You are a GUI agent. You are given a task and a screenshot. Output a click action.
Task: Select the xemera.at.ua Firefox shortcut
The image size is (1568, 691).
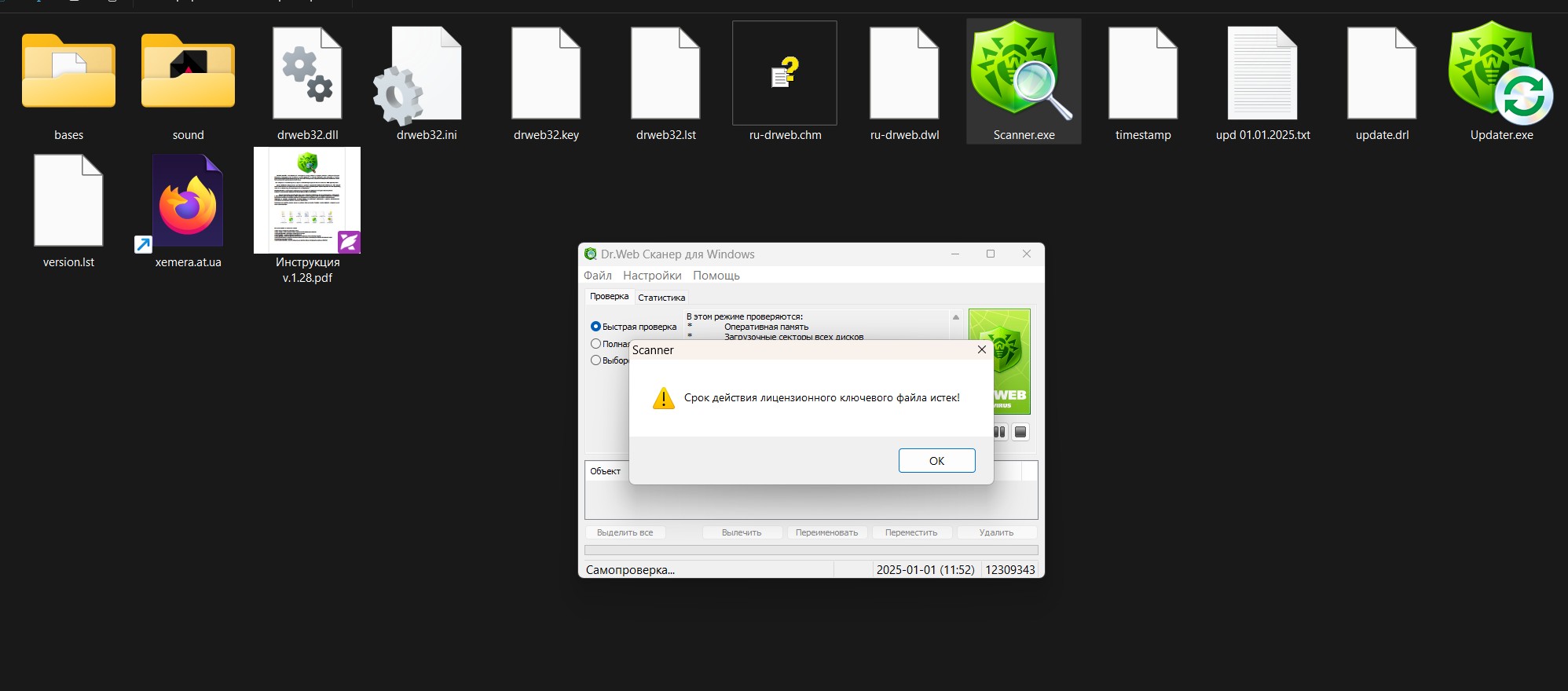[188, 202]
